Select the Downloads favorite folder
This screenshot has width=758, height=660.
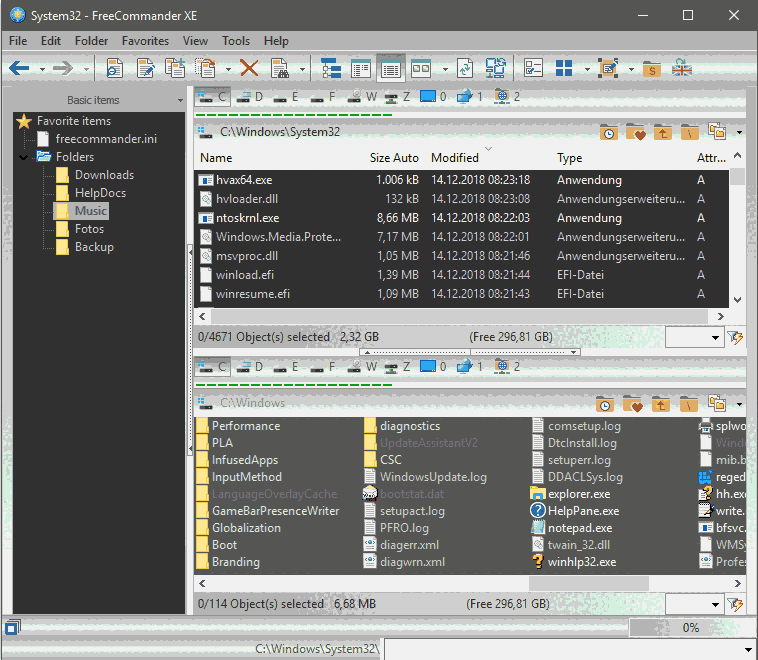click(x=104, y=175)
